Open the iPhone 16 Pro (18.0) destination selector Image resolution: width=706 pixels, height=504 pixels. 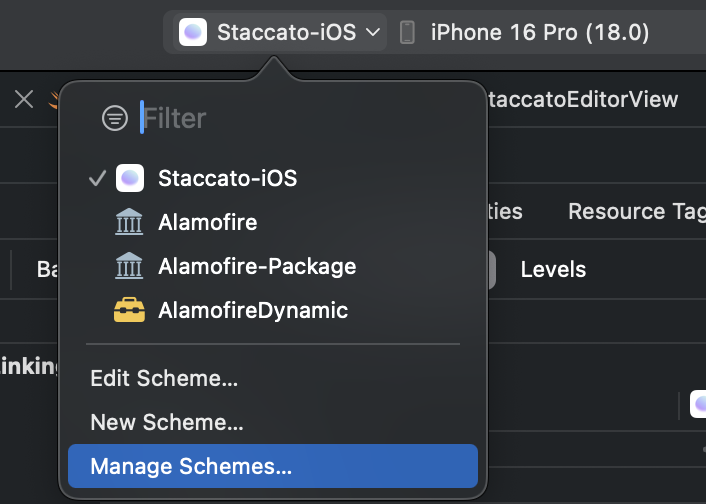point(540,32)
